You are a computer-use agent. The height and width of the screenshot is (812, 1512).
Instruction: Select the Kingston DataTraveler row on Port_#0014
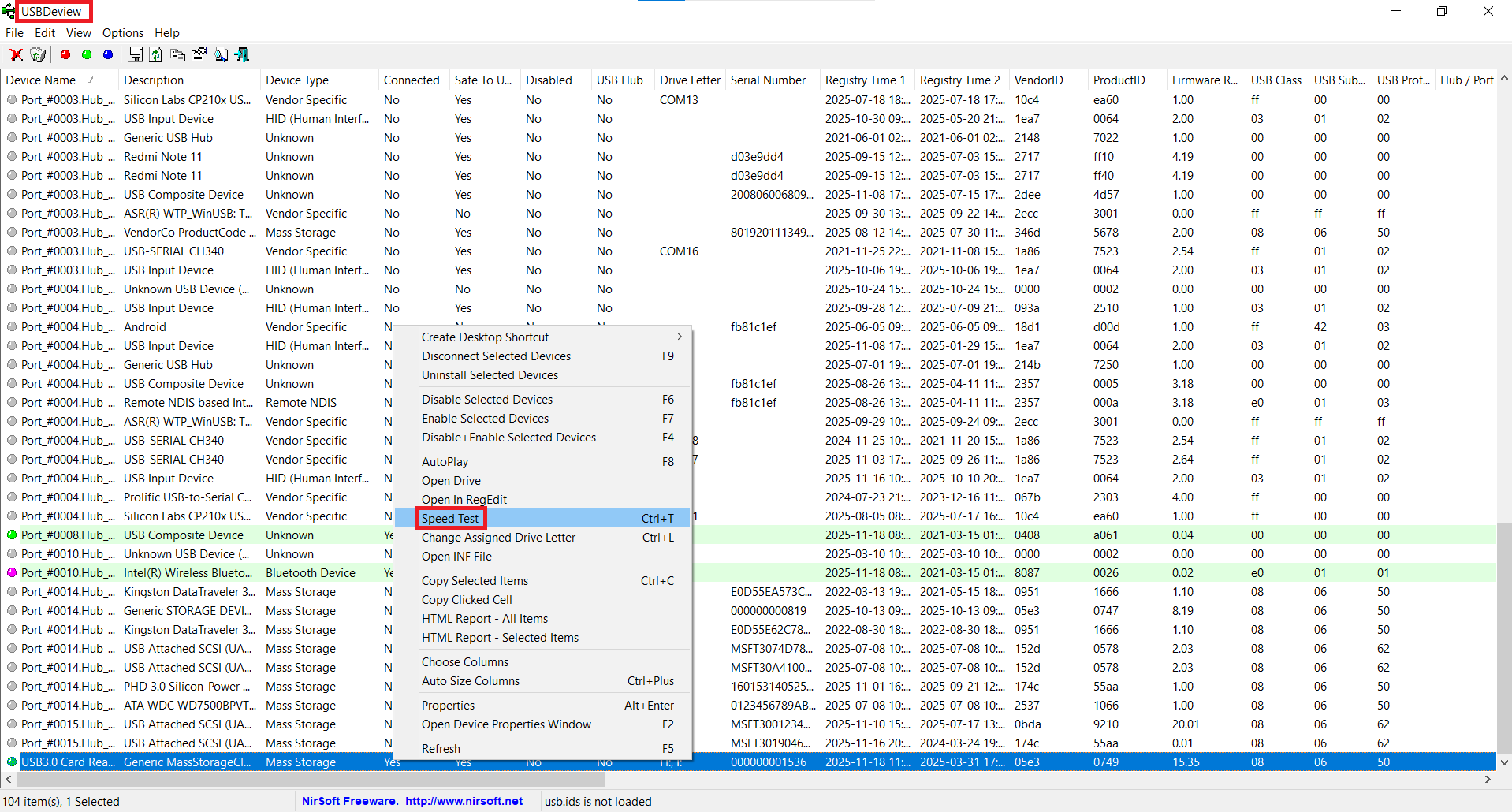[x=189, y=592]
